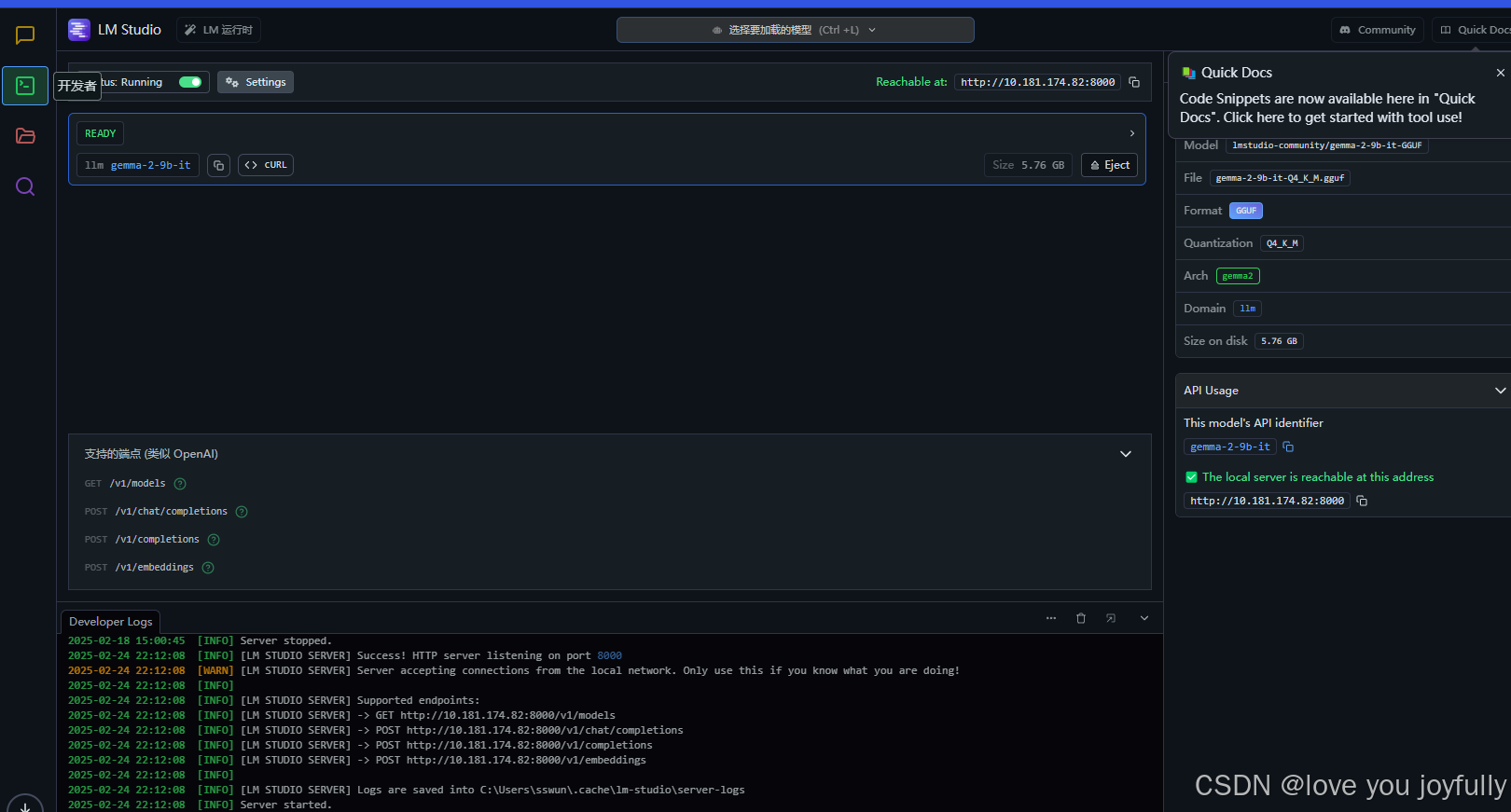Open the Community link
The width and height of the screenshot is (1511, 812).
[x=1378, y=30]
